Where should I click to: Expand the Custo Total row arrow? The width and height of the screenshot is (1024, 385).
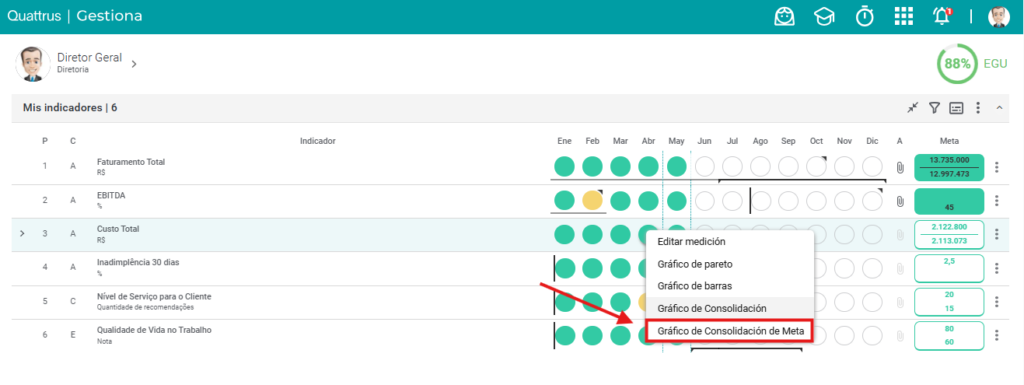point(23,233)
